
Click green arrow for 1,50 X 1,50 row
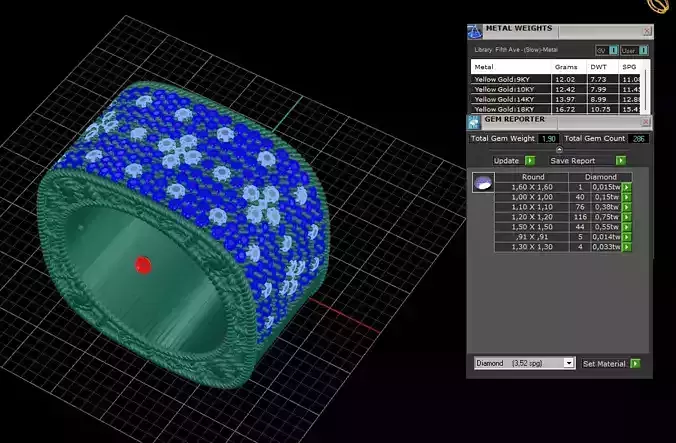(627, 227)
